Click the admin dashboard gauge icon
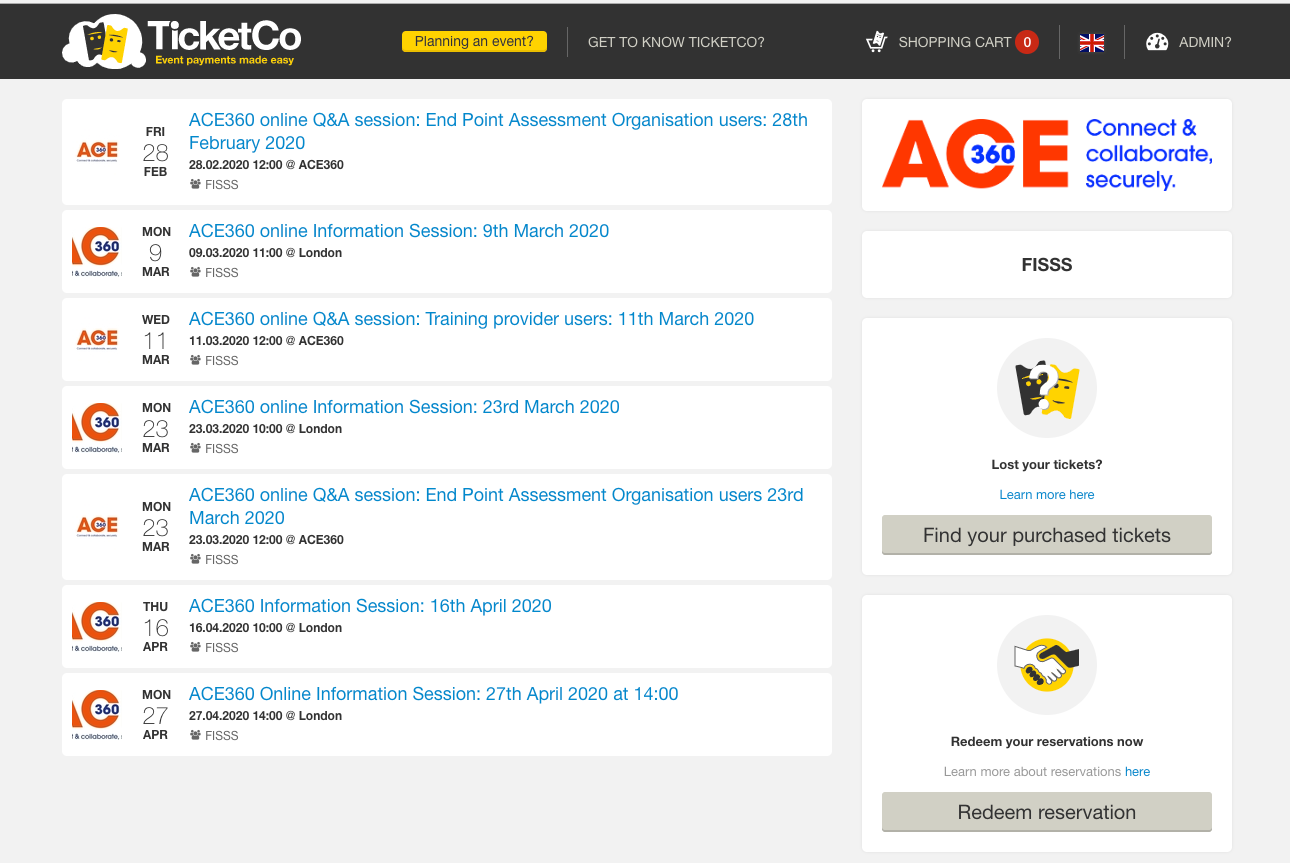 [1157, 42]
